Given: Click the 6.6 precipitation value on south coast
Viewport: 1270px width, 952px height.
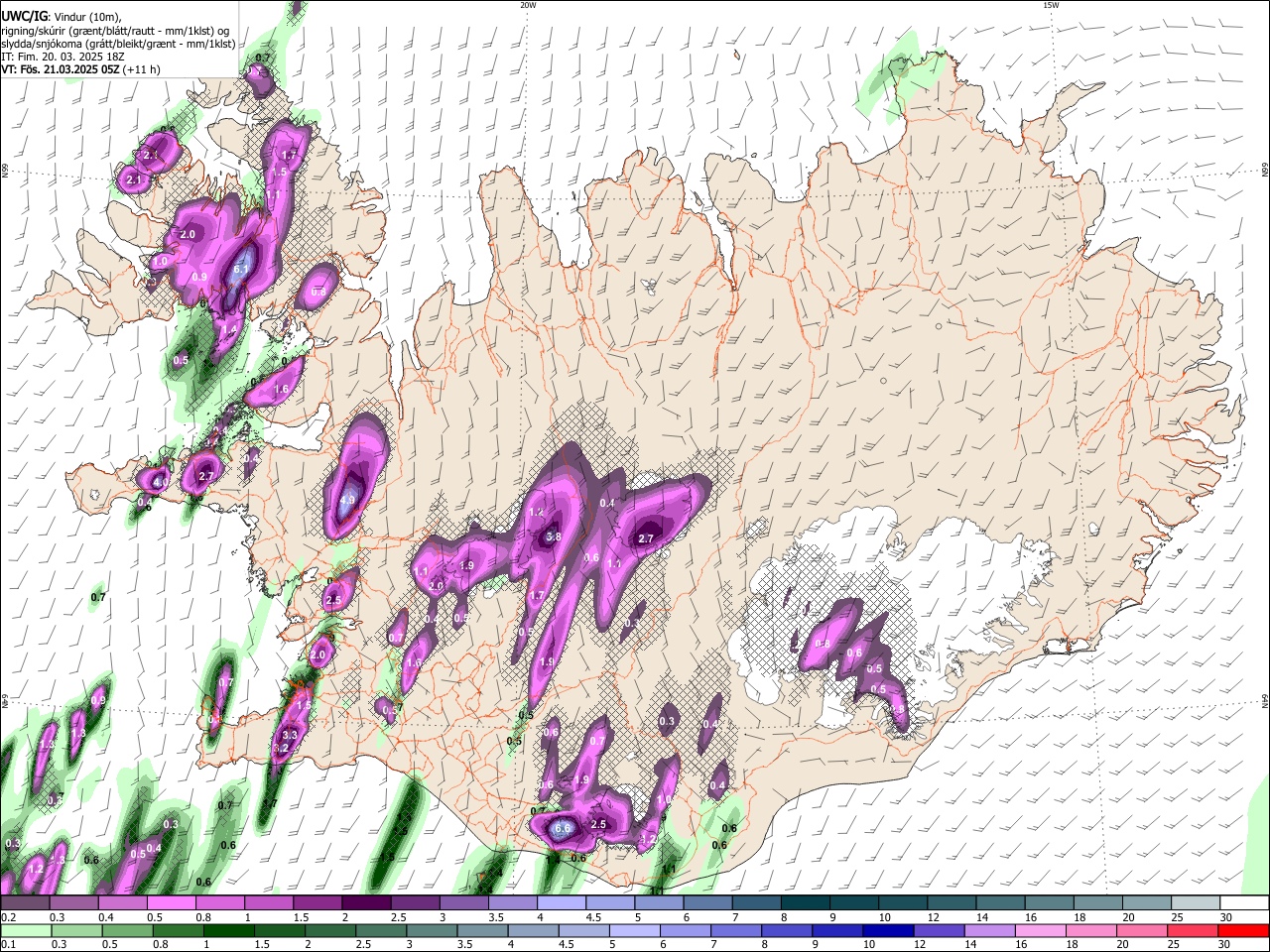Looking at the screenshot, I should (x=563, y=828).
